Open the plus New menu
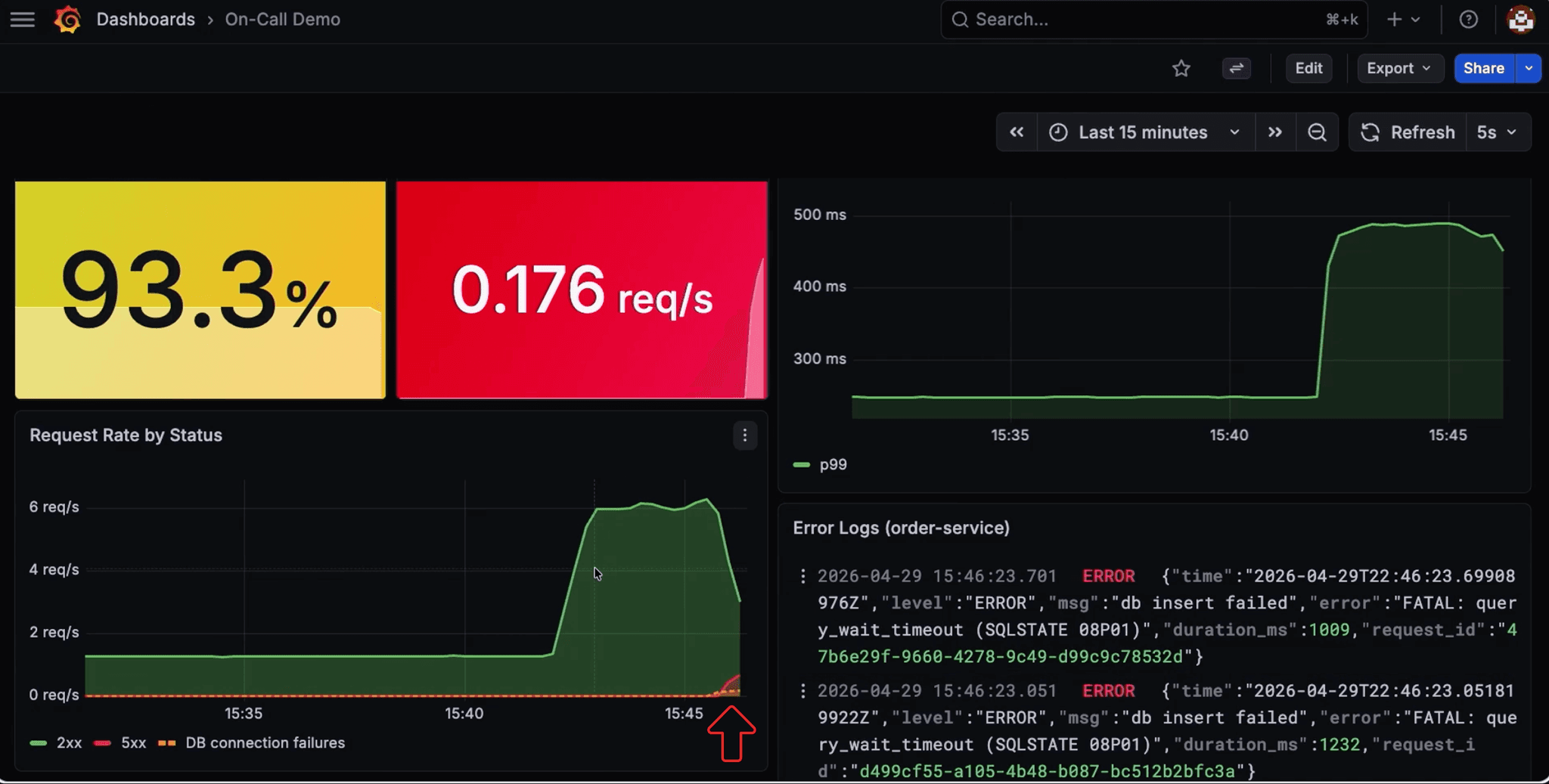 coord(1403,20)
